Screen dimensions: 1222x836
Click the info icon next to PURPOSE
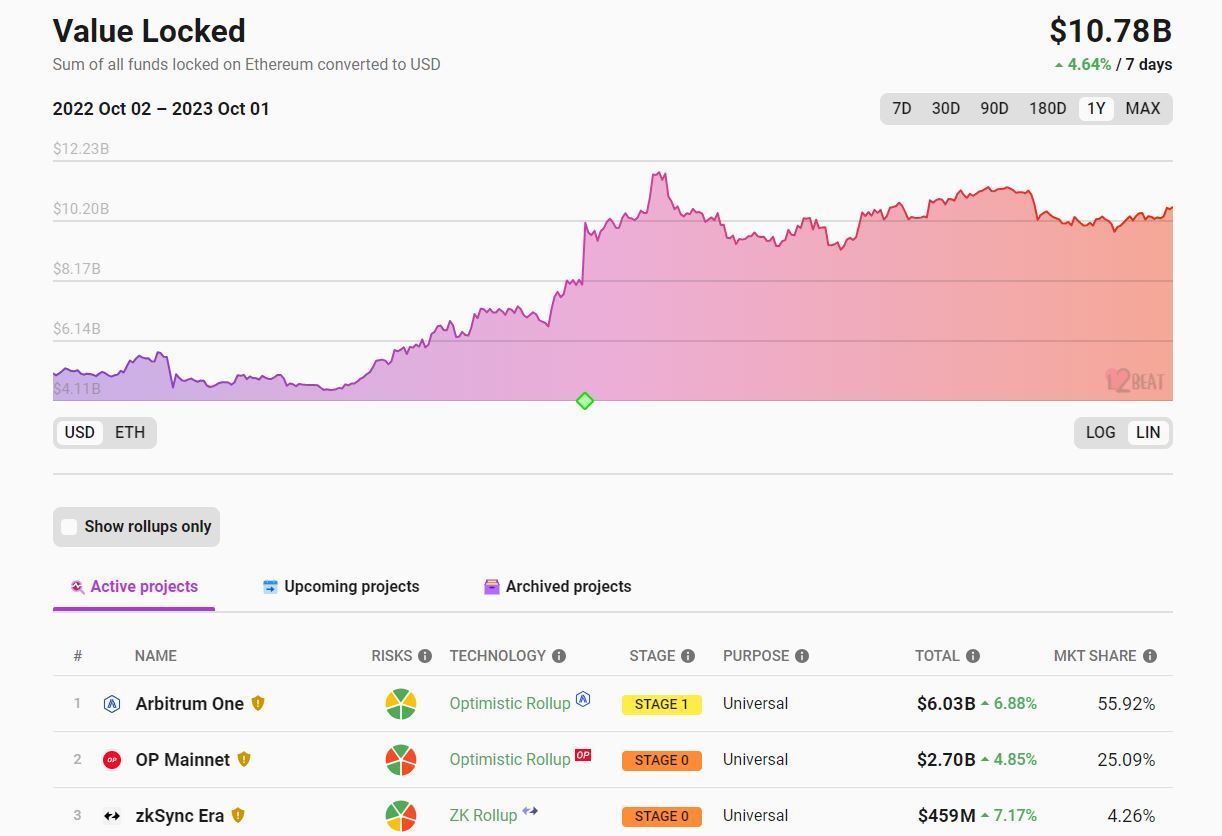802,656
